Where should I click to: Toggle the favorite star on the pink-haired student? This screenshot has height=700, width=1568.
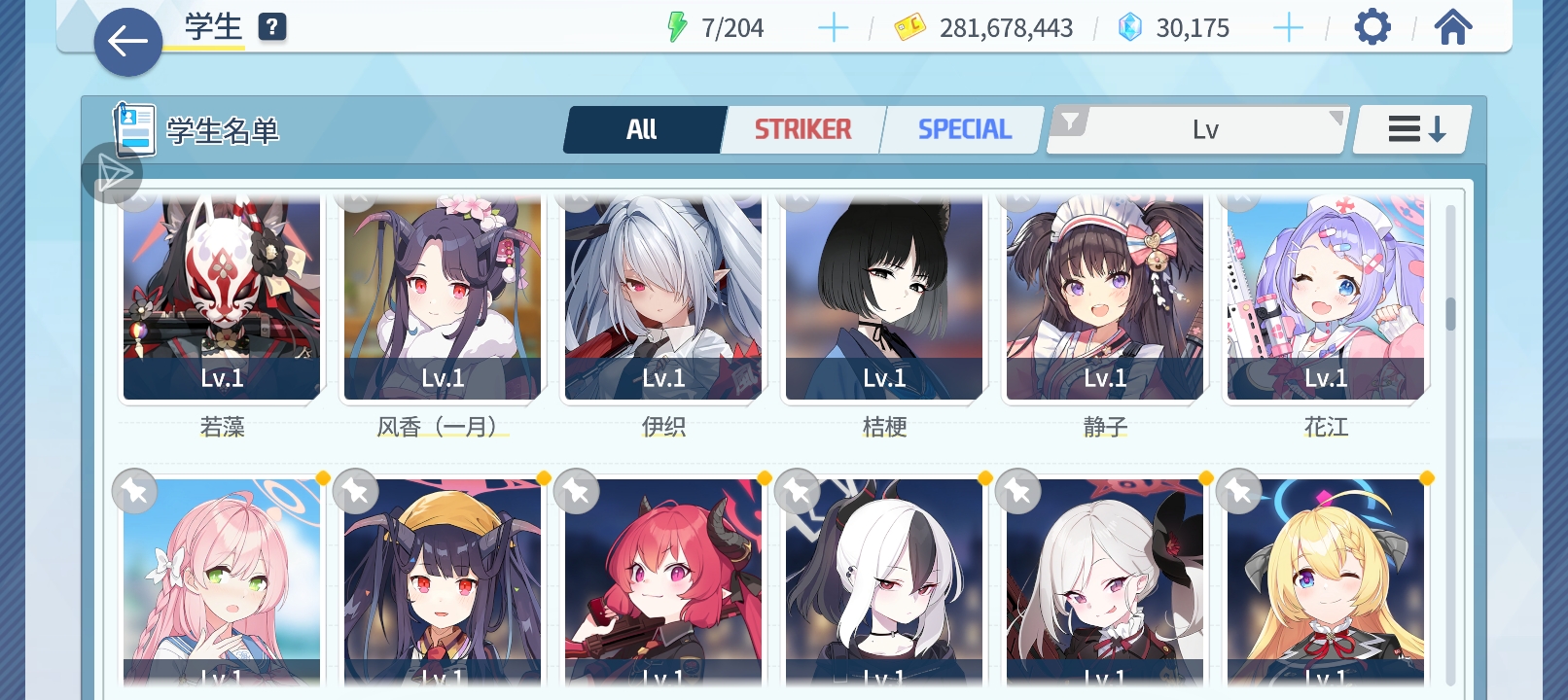pos(134,492)
